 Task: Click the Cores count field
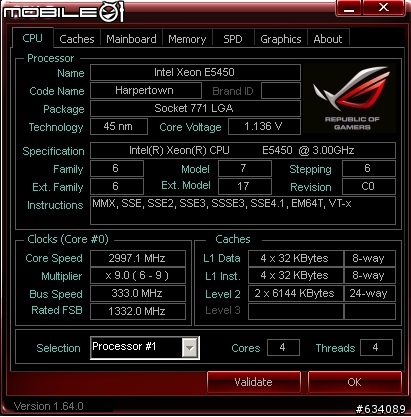(x=283, y=348)
